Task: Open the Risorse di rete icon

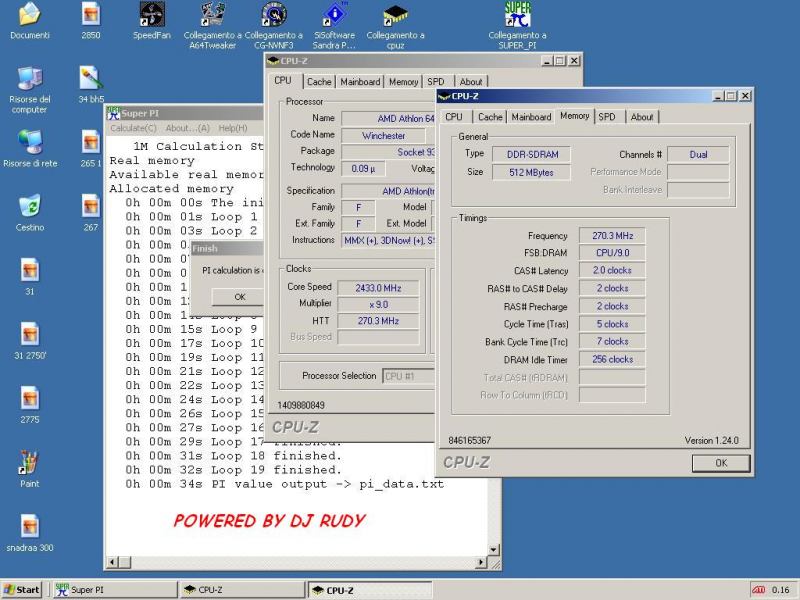Action: (30, 142)
